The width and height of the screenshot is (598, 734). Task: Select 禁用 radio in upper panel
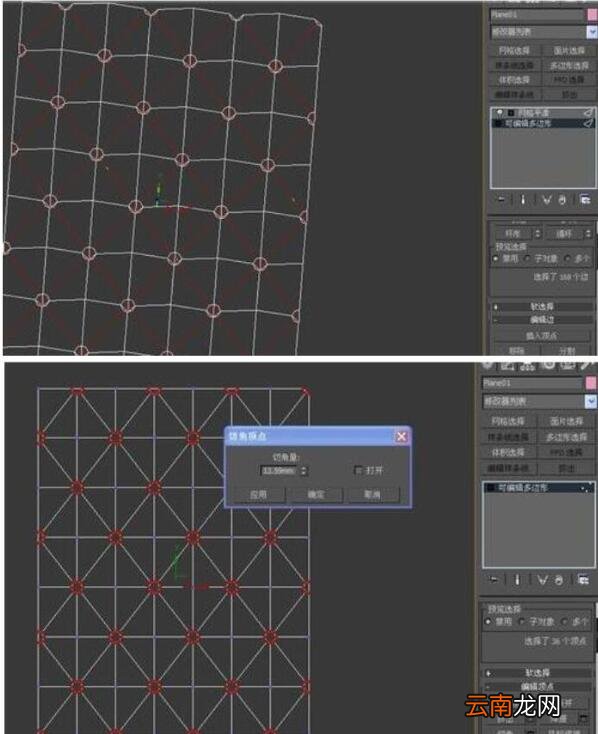495,258
